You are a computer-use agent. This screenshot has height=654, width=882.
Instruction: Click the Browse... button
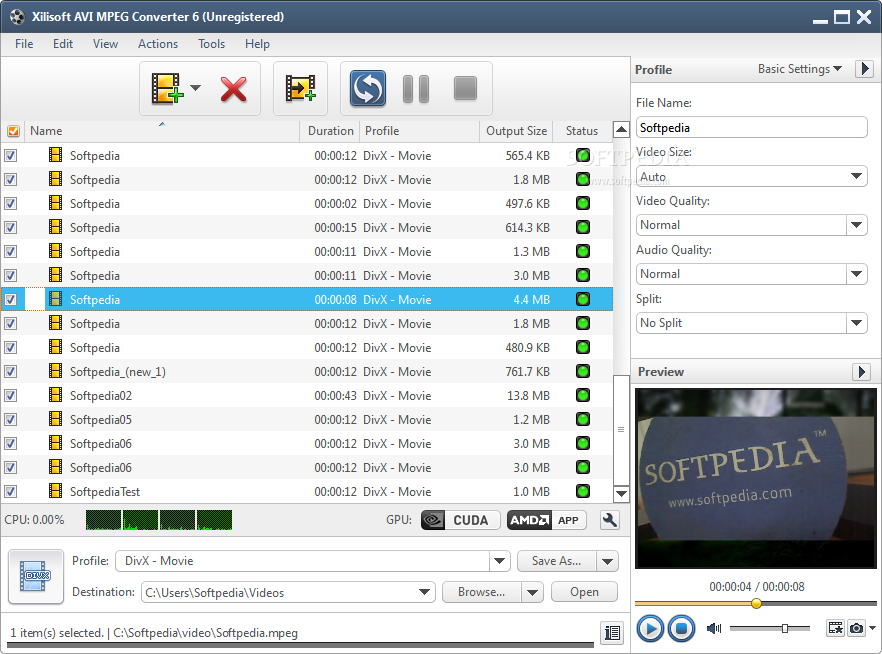(482, 592)
